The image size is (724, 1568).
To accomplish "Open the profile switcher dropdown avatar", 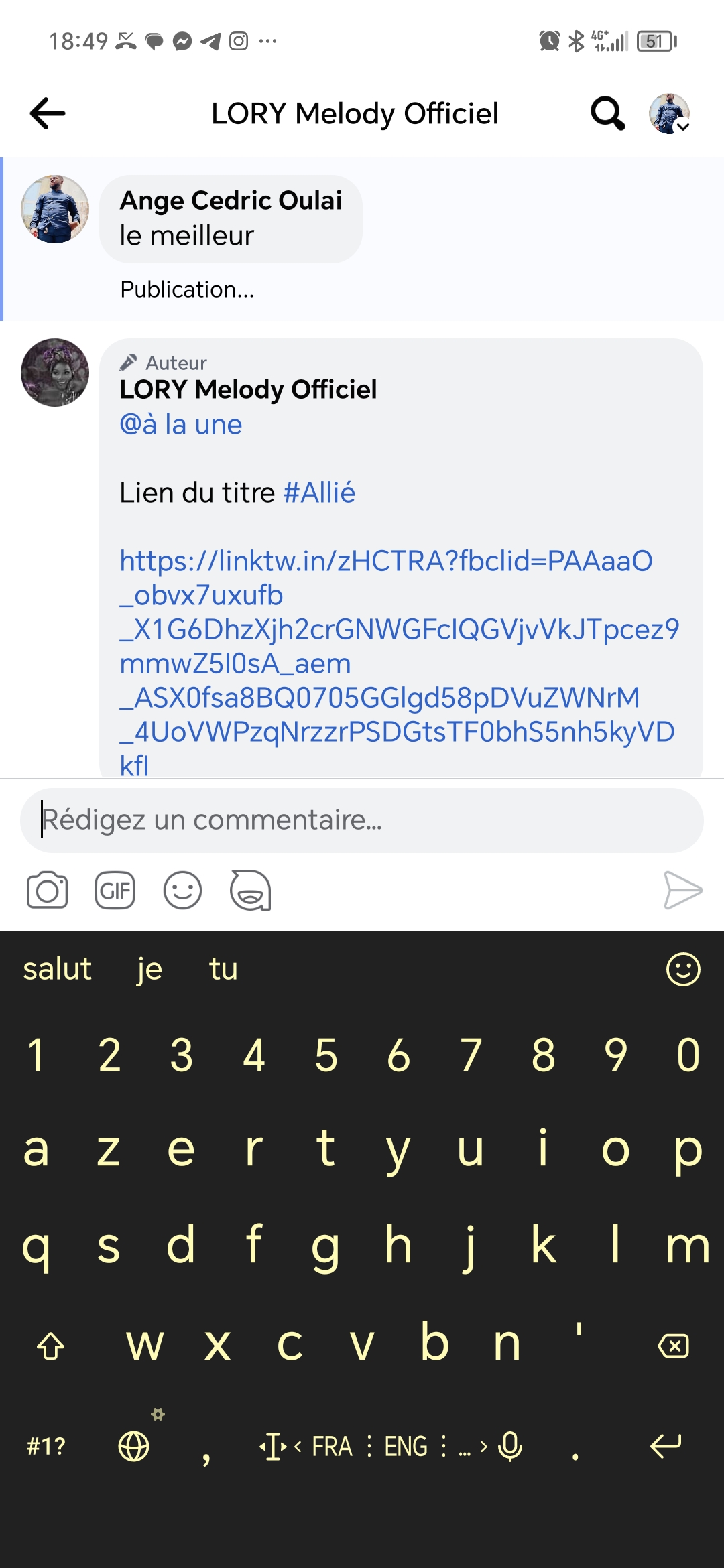I will pos(669,113).
